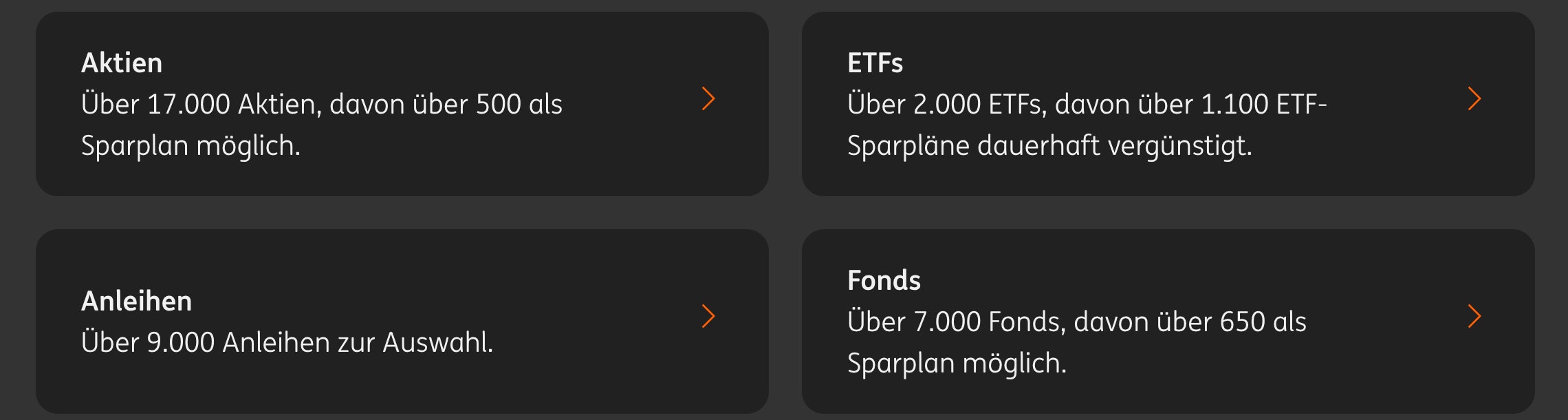The height and width of the screenshot is (420, 1568).
Task: Open the Aktien heading
Action: (x=122, y=63)
